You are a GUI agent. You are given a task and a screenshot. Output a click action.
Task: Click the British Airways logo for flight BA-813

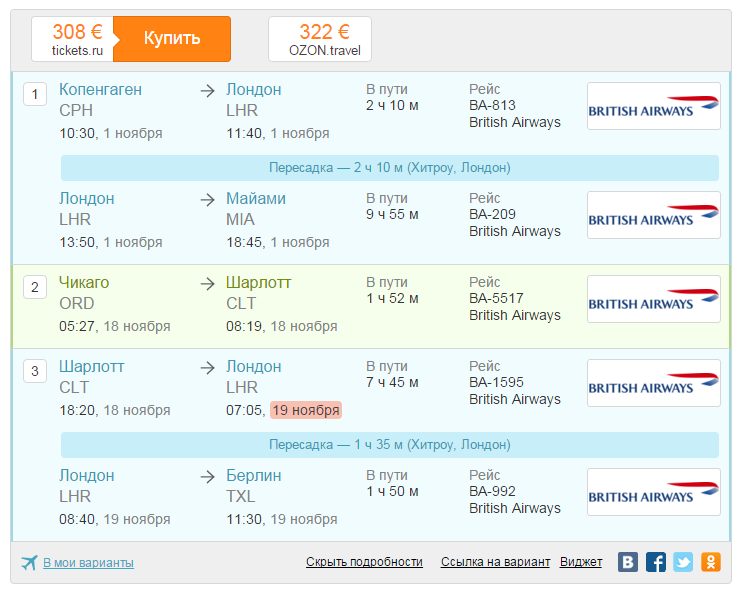tap(654, 106)
